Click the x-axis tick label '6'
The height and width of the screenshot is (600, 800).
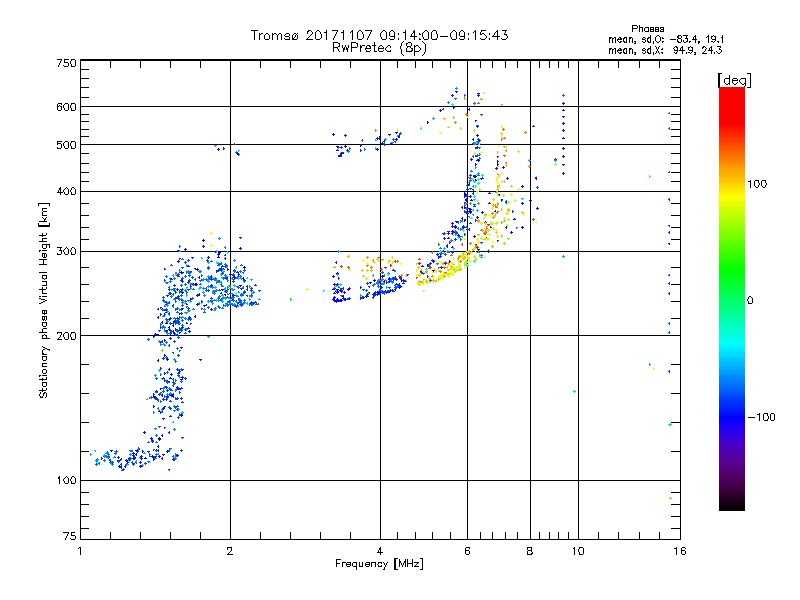(x=467, y=551)
